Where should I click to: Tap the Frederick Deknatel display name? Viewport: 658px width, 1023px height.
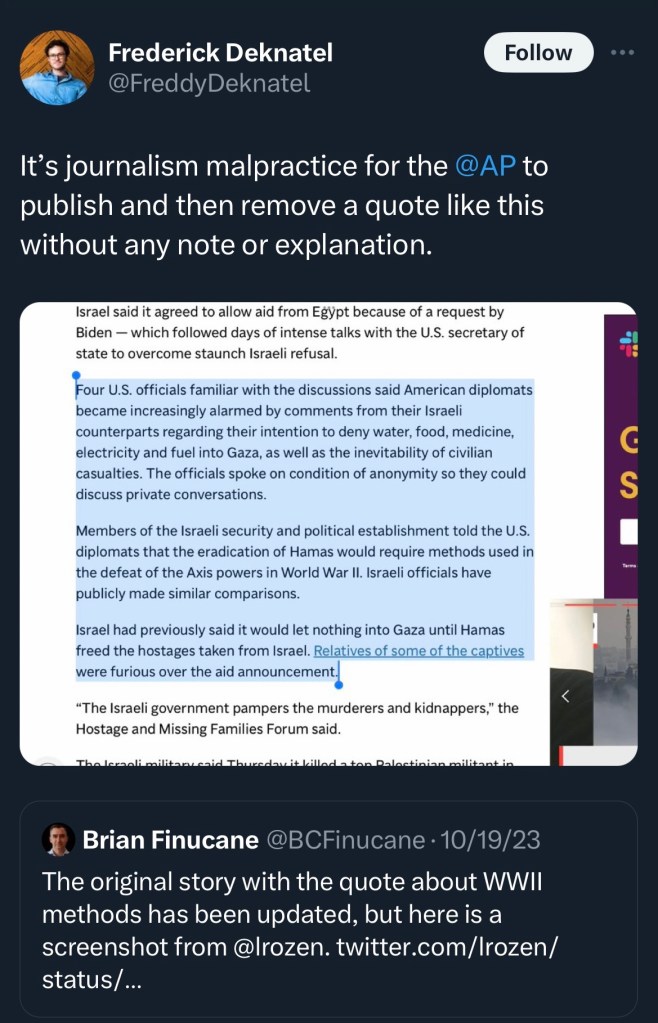click(220, 52)
